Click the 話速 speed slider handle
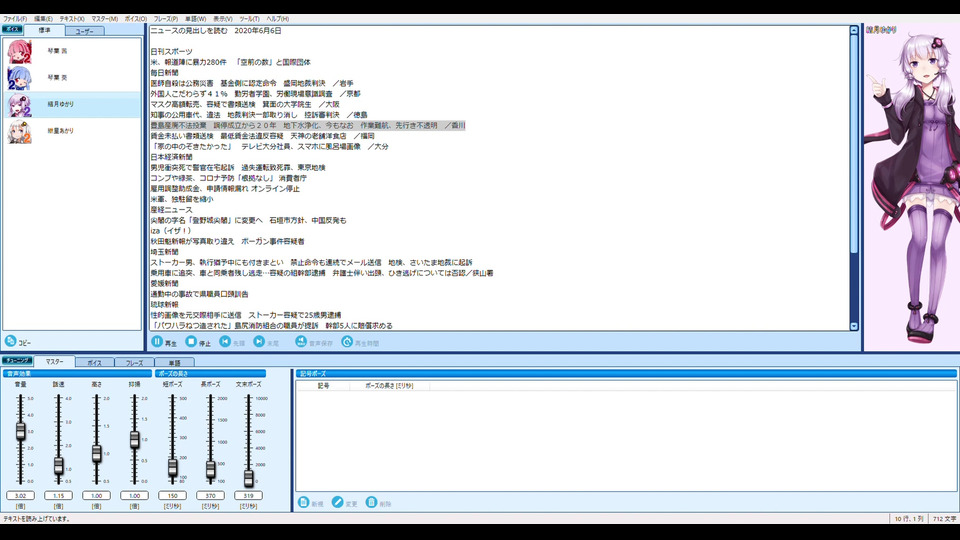 tap(59, 466)
